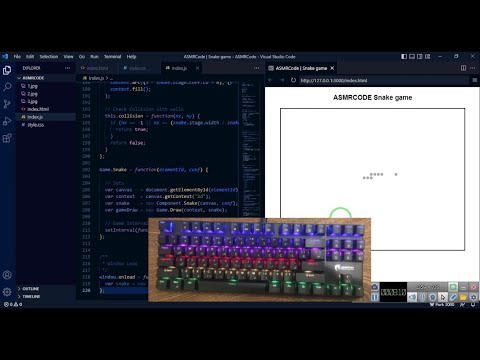Open the Edit menu
The height and width of the screenshot is (360, 480).
coord(30,56)
